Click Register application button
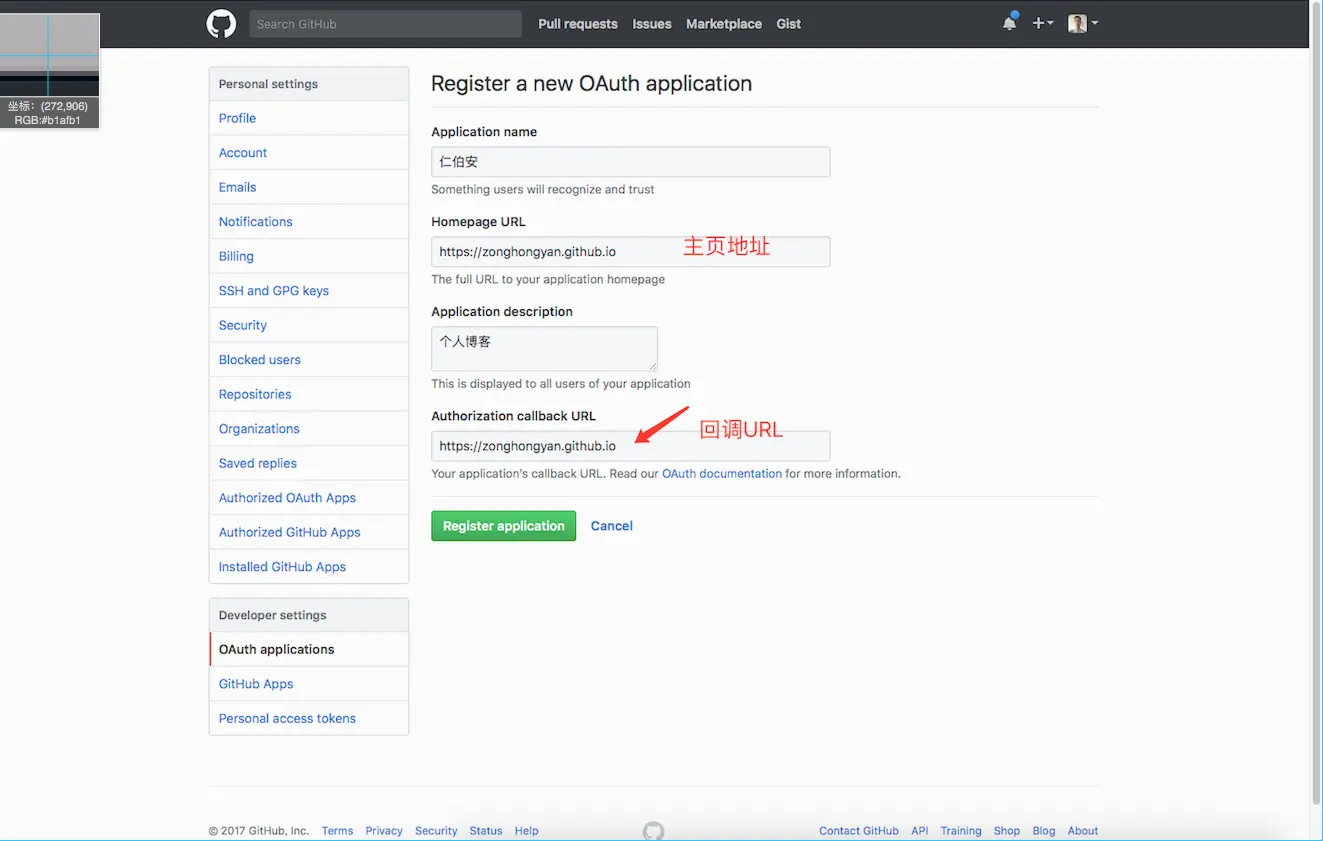 (503, 526)
